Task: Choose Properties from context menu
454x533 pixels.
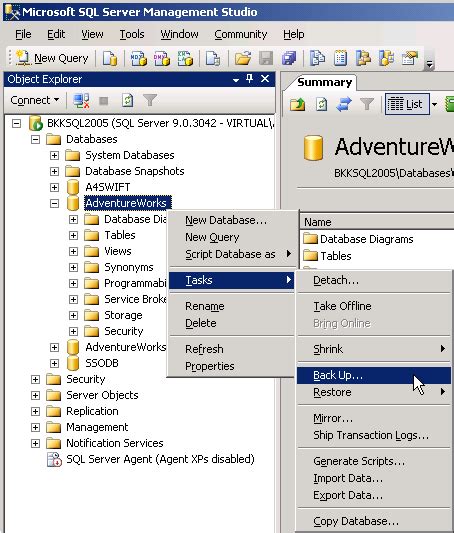Action: tap(231, 366)
